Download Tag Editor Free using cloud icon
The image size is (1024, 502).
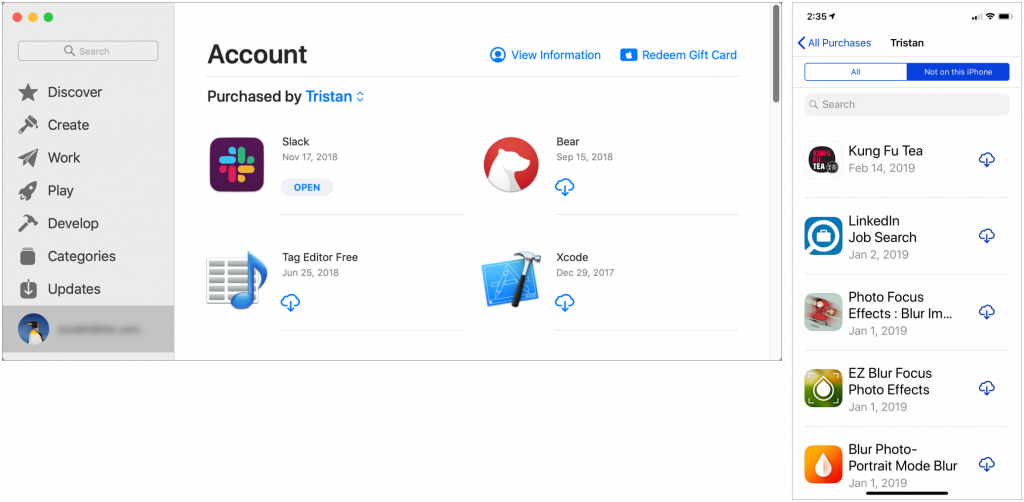(290, 303)
